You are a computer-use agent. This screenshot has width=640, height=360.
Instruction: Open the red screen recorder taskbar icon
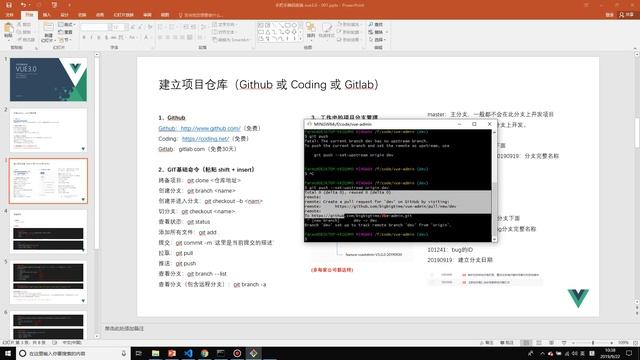237,353
